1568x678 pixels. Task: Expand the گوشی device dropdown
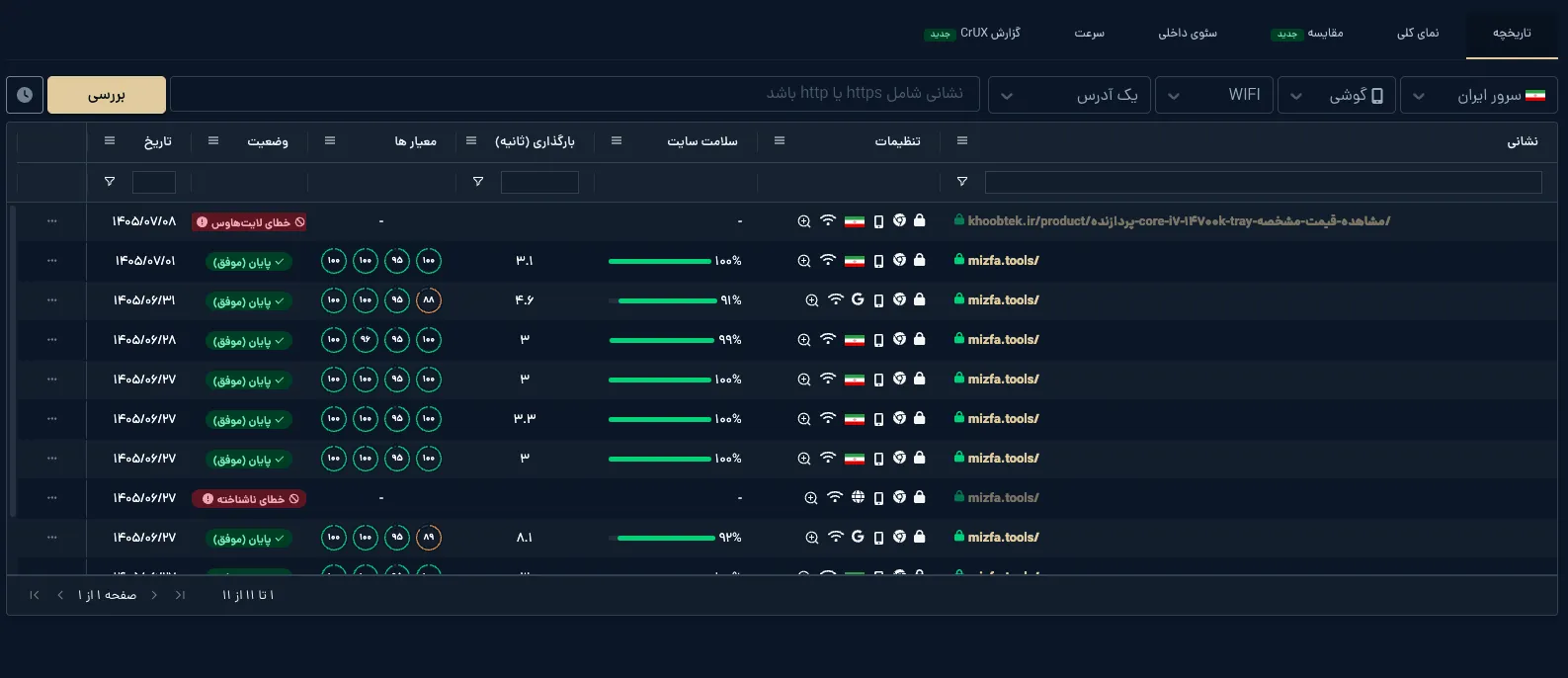point(1337,95)
